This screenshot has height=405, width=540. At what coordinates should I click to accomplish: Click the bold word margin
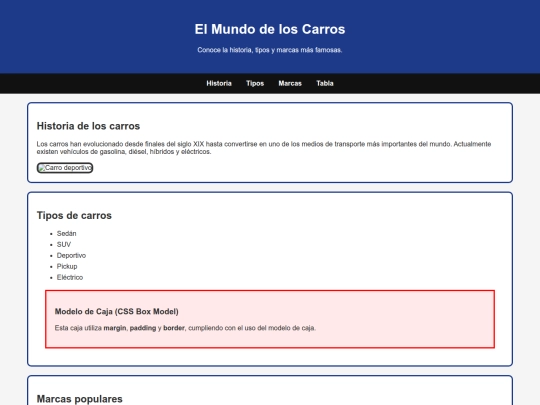coord(115,328)
